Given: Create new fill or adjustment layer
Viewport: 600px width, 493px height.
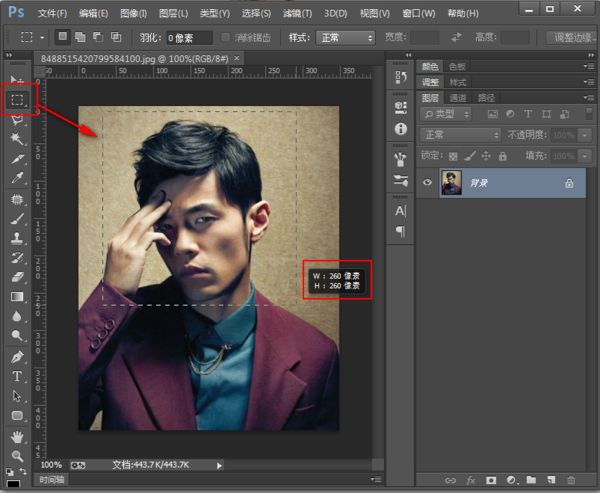Looking at the screenshot, I should 511,480.
